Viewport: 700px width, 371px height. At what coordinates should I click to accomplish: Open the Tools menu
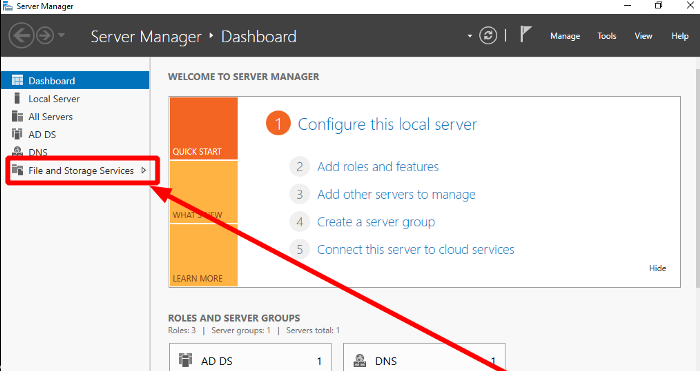click(x=607, y=36)
